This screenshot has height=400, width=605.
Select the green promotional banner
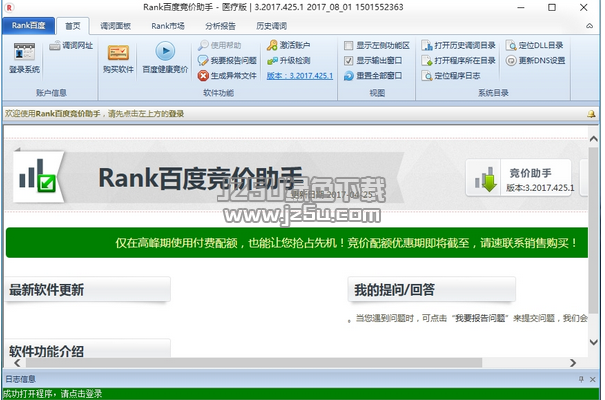click(297, 243)
